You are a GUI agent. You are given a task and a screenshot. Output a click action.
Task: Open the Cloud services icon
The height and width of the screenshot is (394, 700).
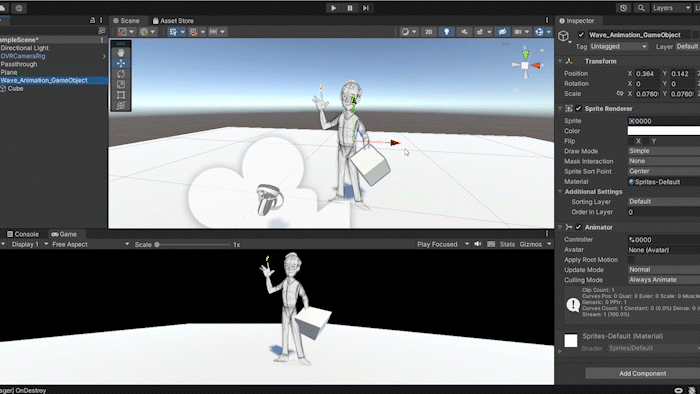tap(3, 8)
